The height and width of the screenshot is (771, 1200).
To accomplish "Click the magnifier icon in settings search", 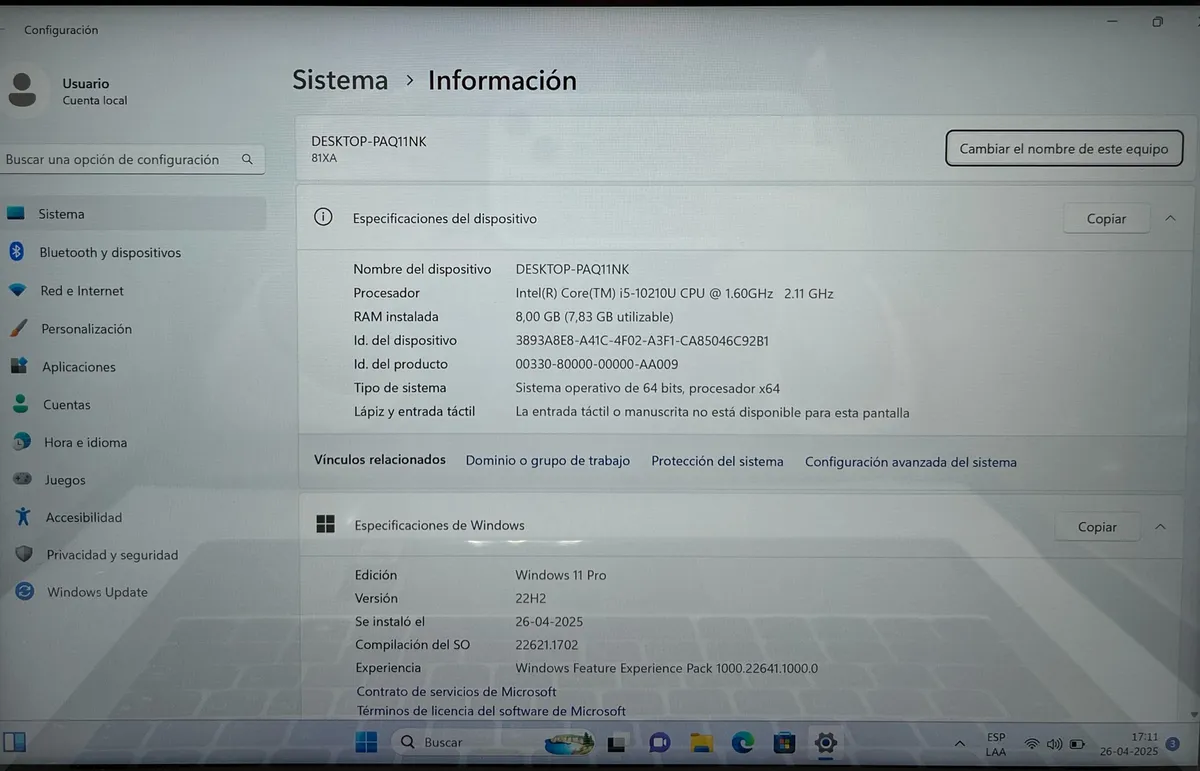I will pos(247,159).
